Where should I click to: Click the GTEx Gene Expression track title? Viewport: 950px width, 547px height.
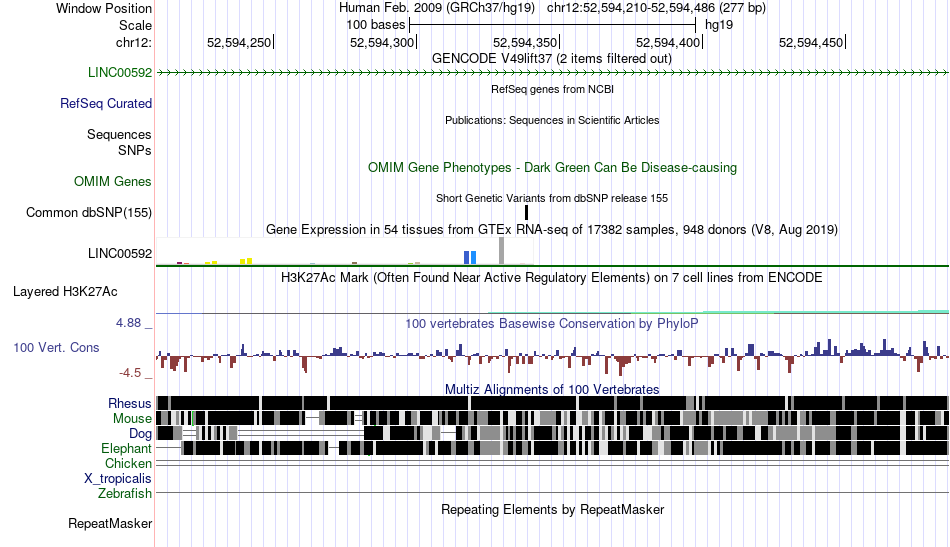pyautogui.click(x=551, y=230)
